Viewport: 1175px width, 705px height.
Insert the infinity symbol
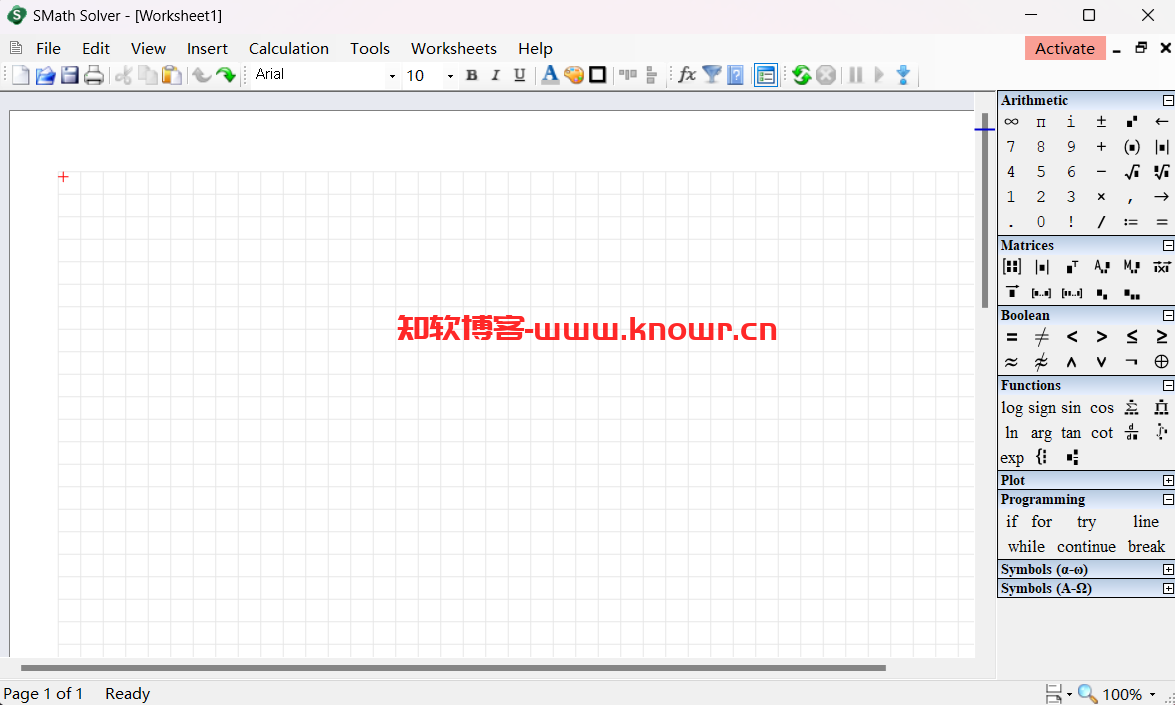click(x=1011, y=121)
